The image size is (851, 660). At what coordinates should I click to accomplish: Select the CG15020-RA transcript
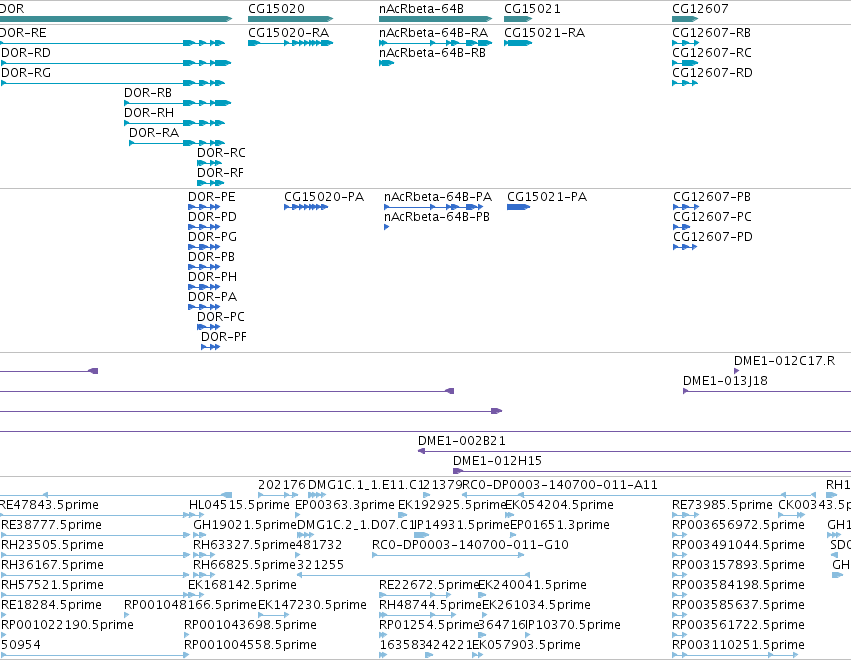(x=290, y=43)
